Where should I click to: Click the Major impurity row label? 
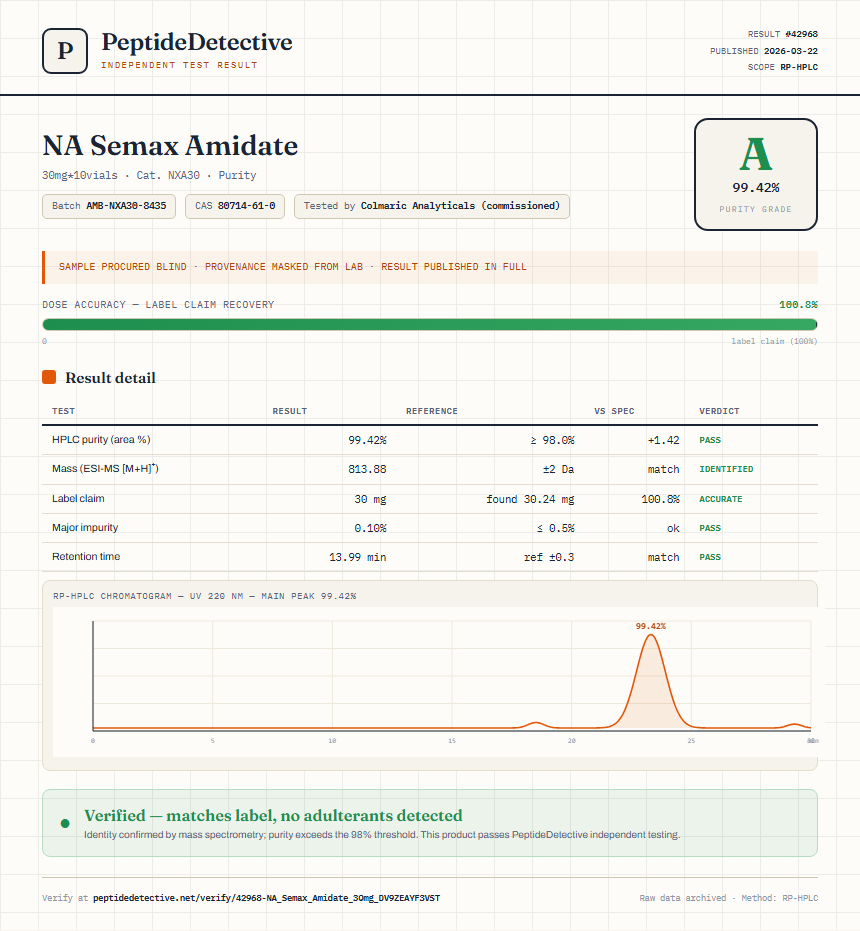click(x=85, y=527)
